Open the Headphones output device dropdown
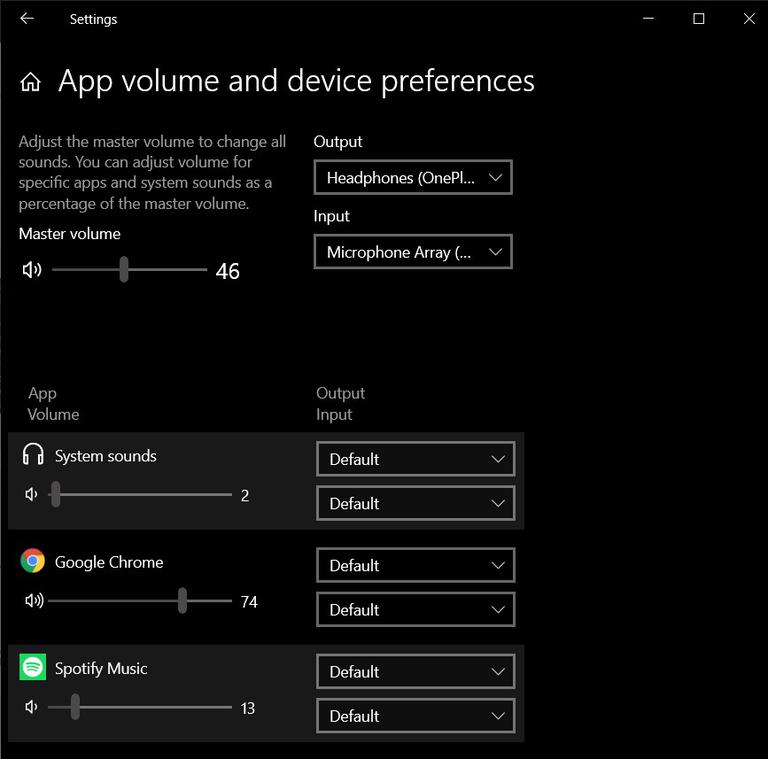Screen dimensions: 768x759 [413, 178]
